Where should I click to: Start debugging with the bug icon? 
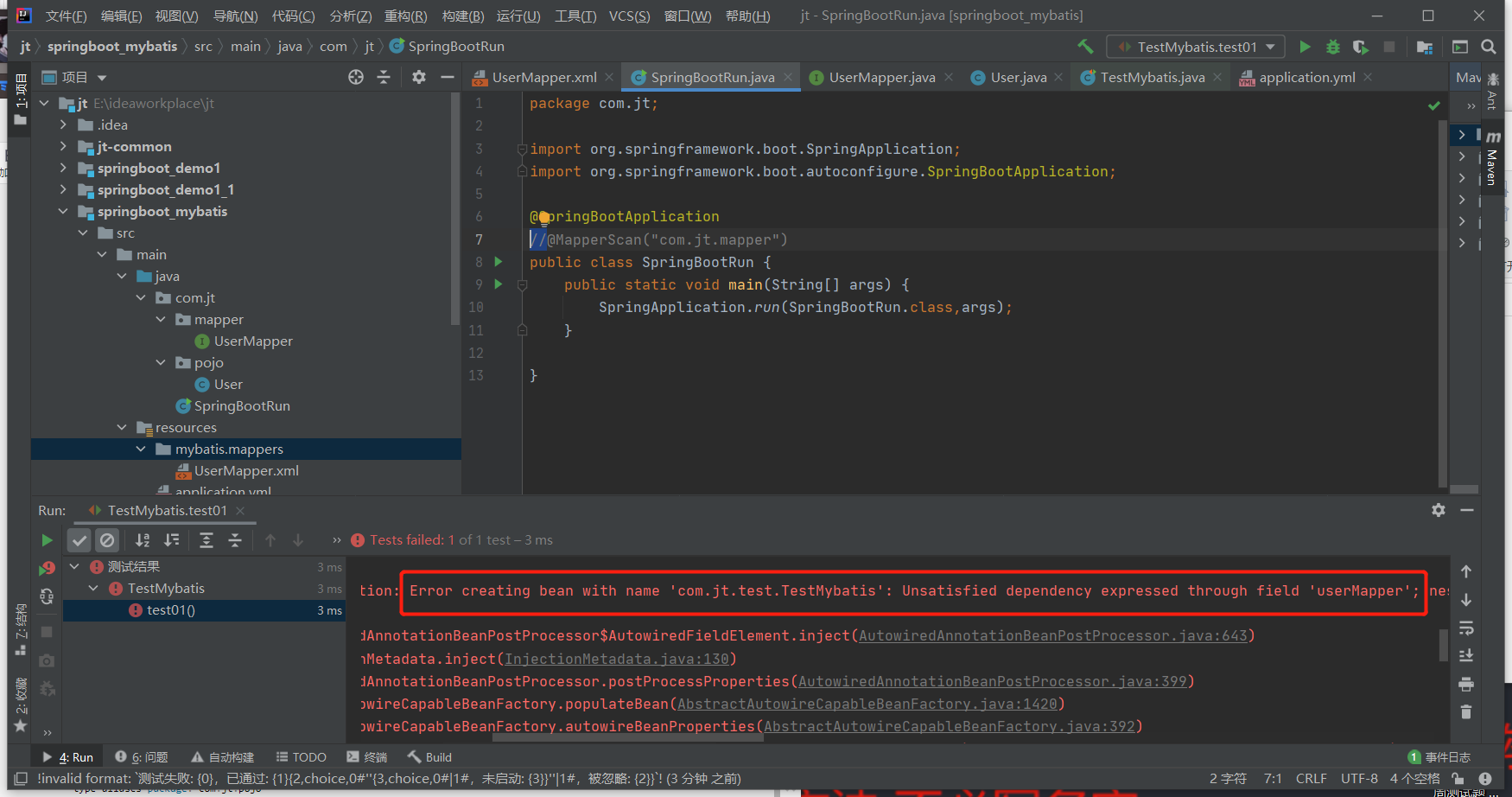point(1333,47)
